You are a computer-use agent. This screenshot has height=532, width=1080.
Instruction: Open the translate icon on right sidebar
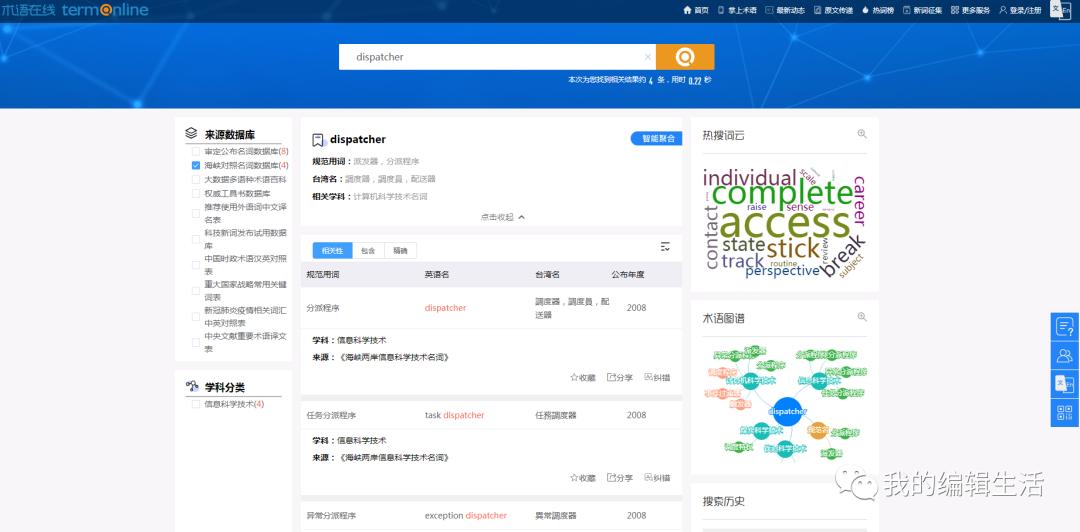[x=1064, y=384]
